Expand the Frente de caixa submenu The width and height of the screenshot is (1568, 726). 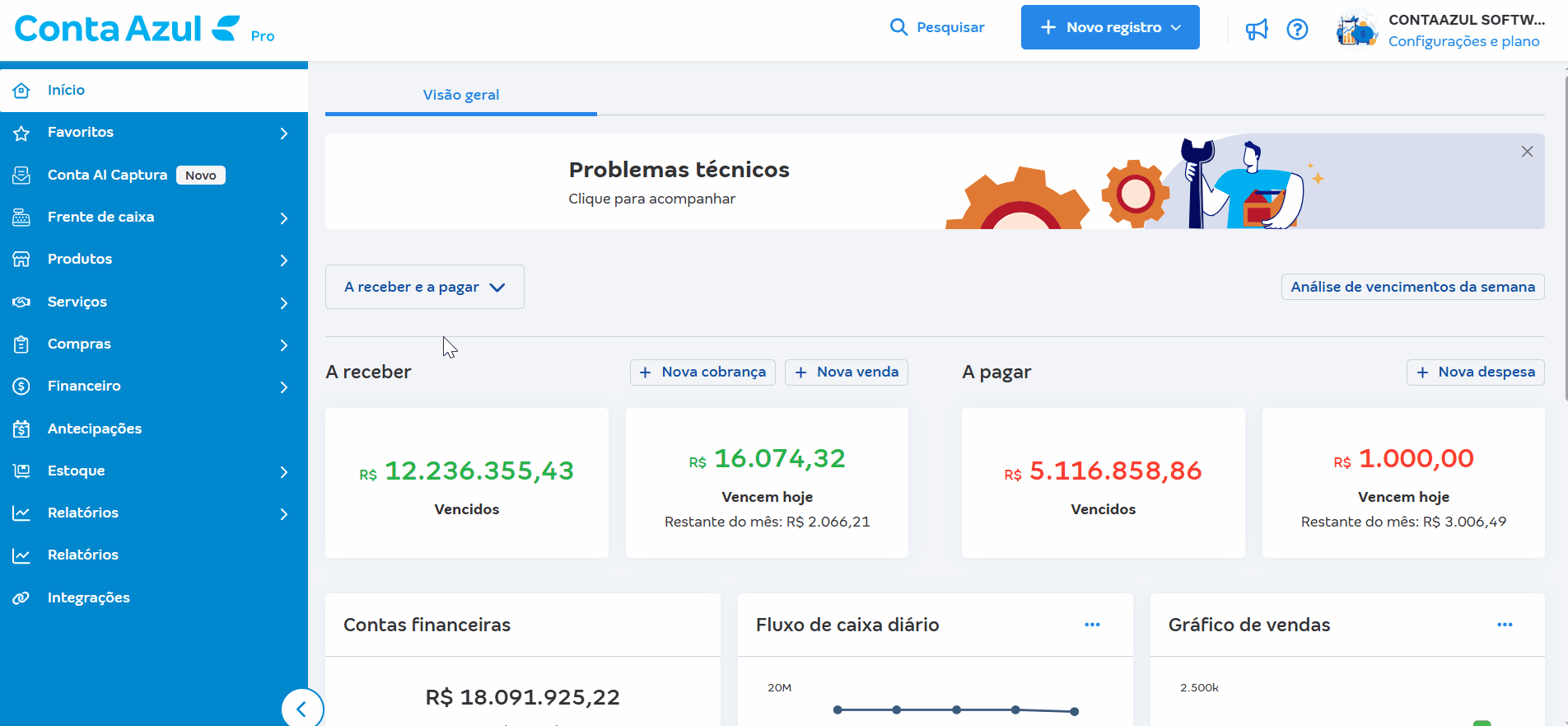(283, 218)
